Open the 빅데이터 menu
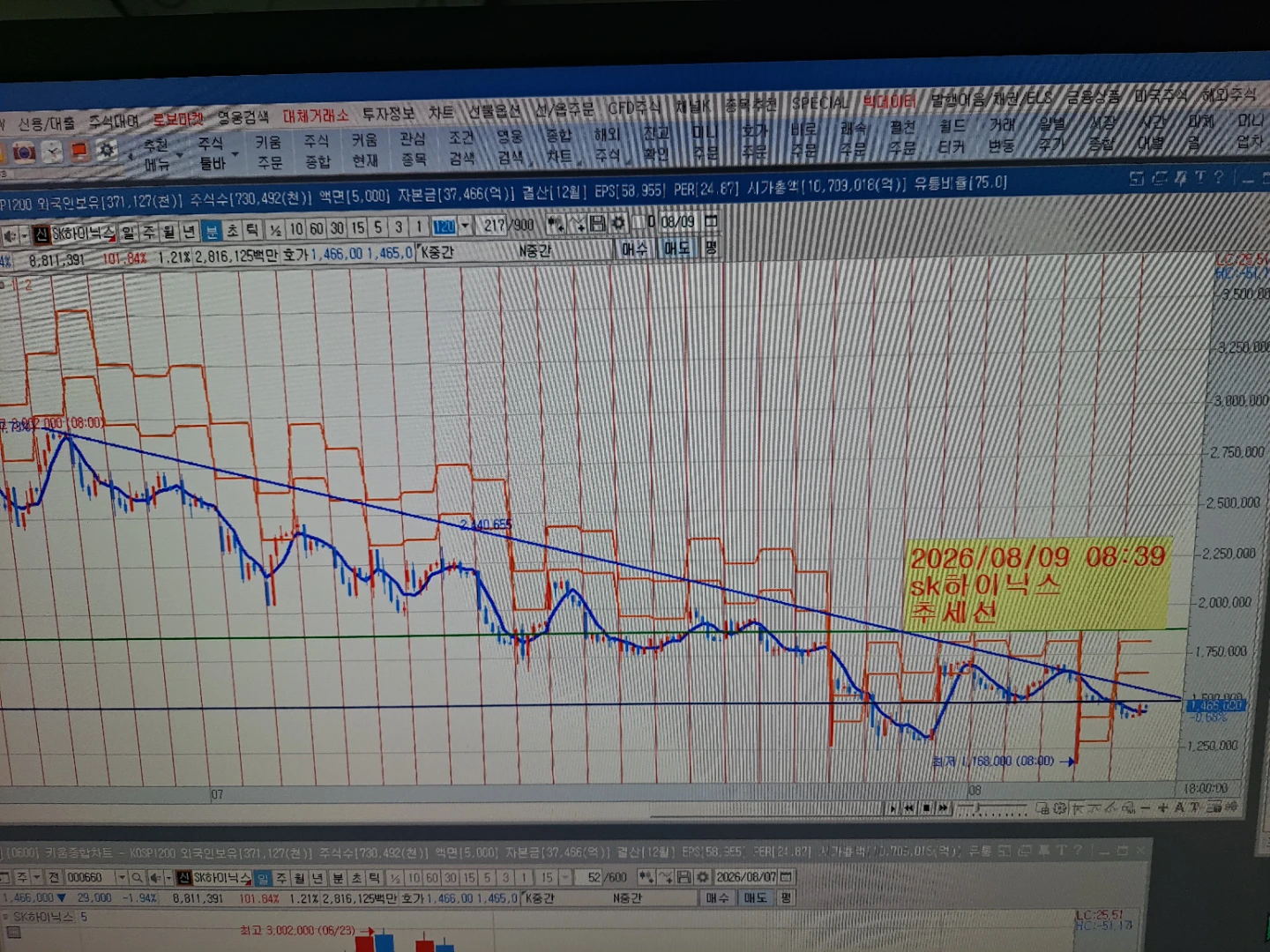Screen dimensions: 1270x952 [890, 100]
